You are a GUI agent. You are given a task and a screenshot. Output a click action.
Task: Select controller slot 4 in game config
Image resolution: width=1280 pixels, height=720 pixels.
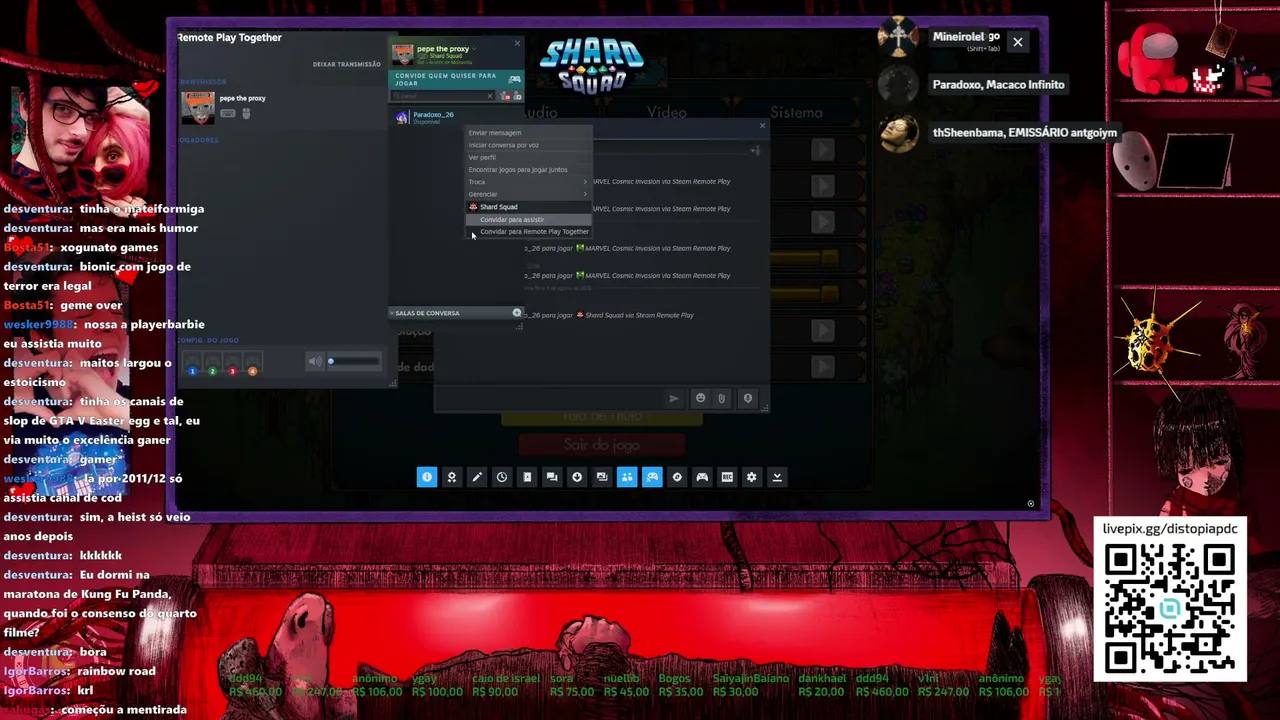(252, 362)
